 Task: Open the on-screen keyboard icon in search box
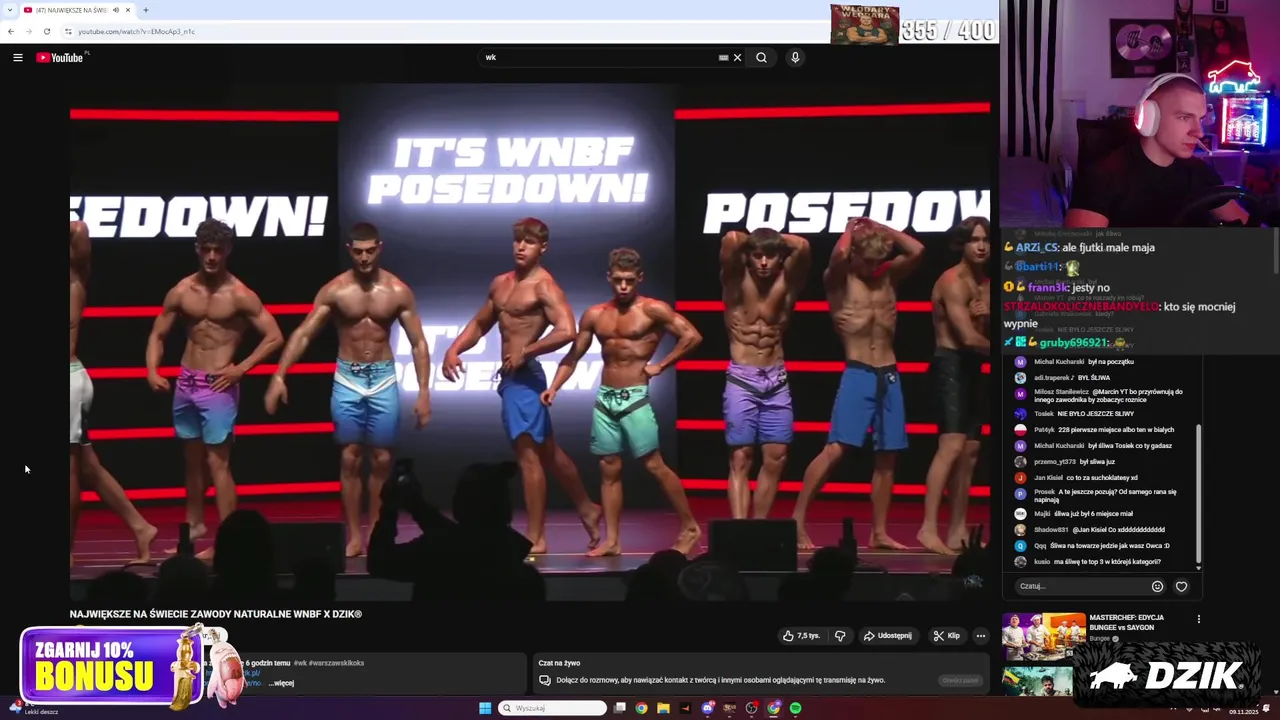[723, 58]
